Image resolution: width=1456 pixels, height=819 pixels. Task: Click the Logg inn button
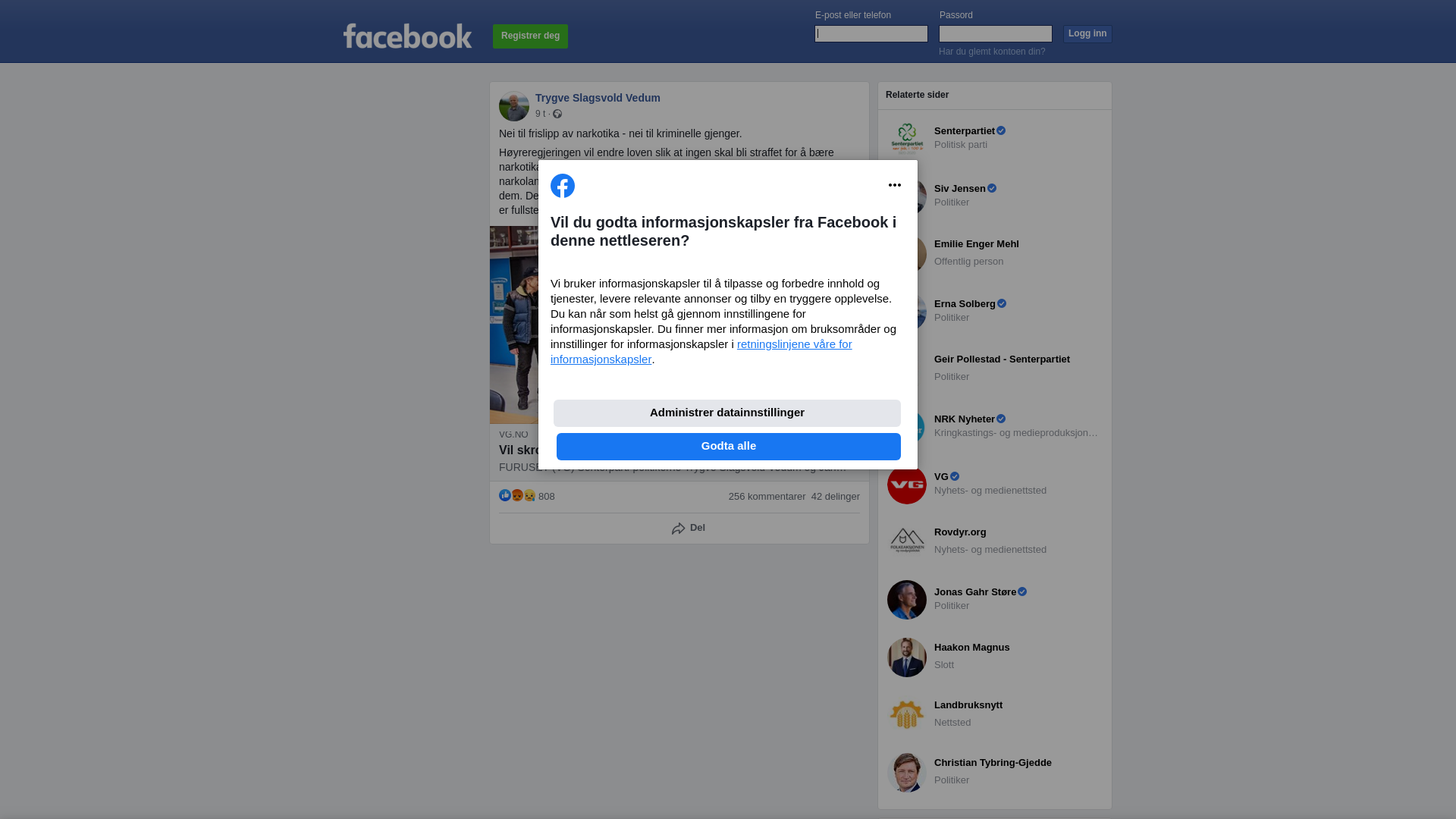click(x=1087, y=34)
